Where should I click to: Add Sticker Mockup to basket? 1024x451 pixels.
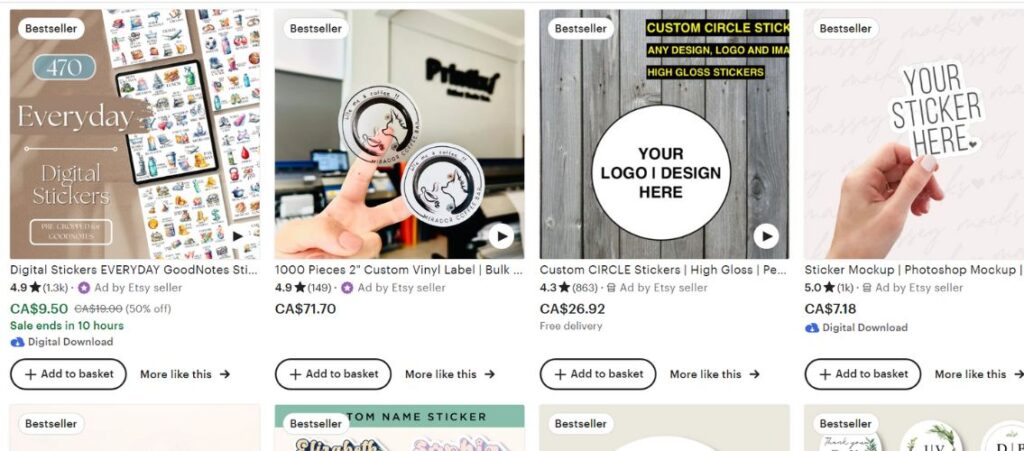(x=863, y=374)
